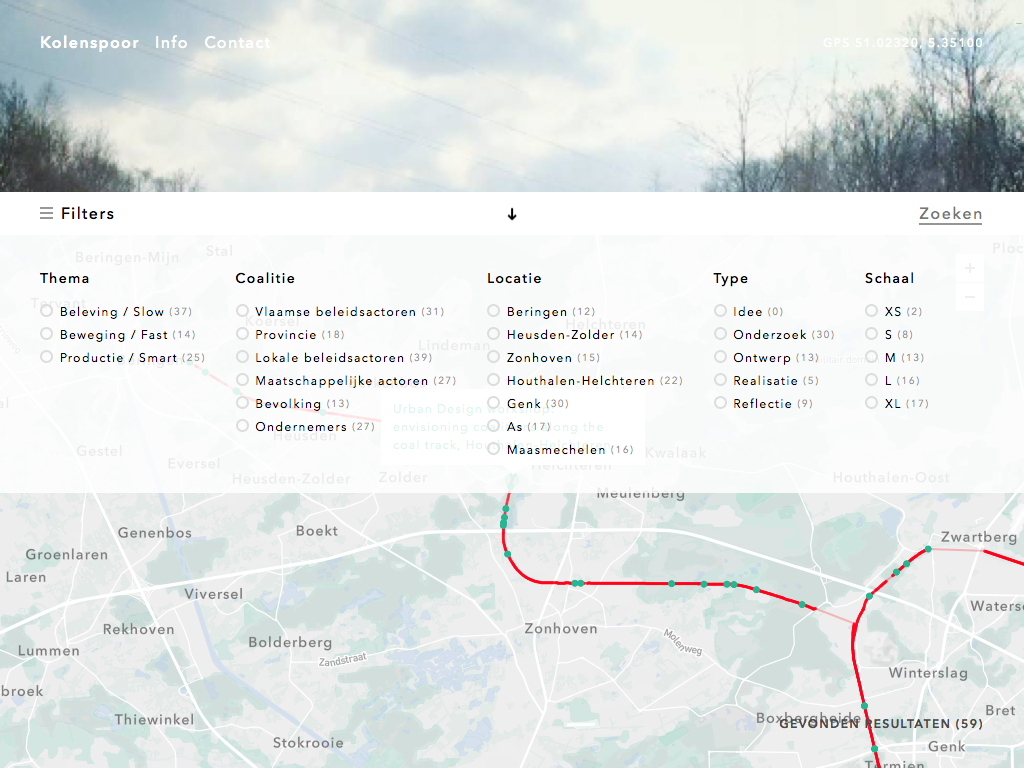Select Beweging / Fast theme filter
The image size is (1024, 768).
coord(118,334)
